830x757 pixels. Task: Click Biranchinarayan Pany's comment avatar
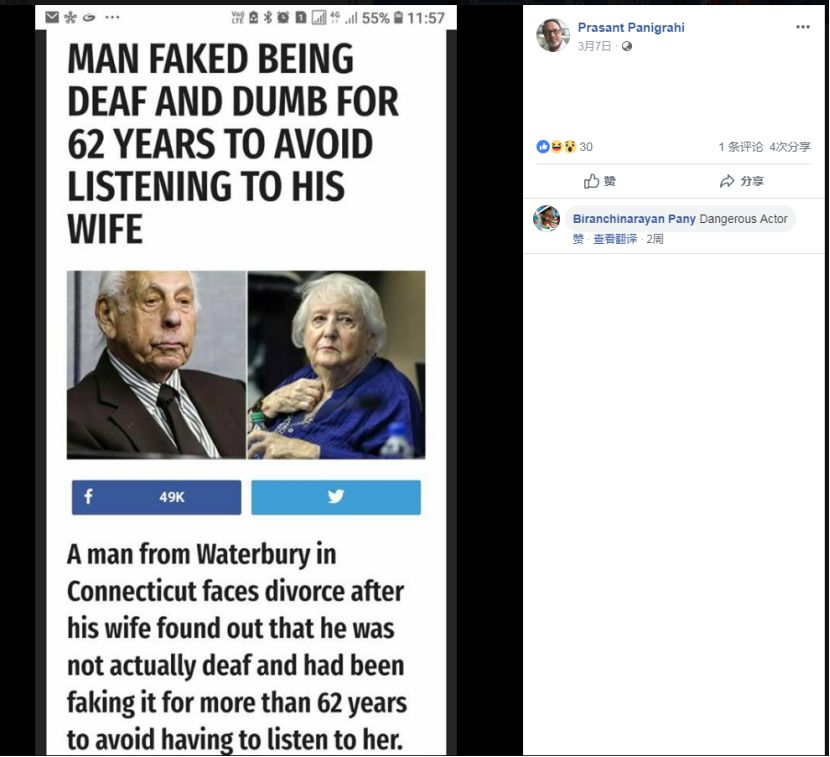coord(547,219)
